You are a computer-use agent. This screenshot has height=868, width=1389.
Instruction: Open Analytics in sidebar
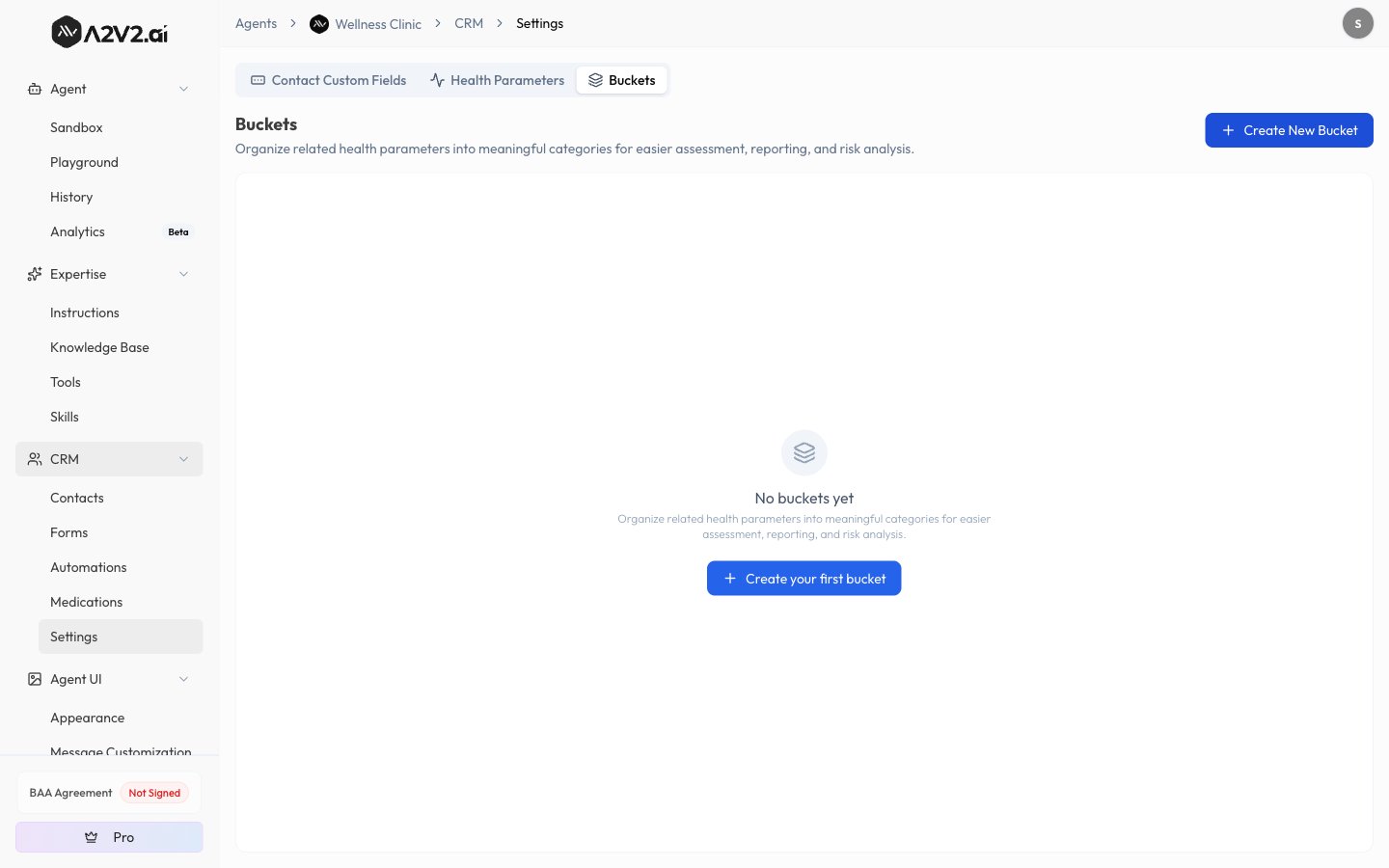(121, 231)
